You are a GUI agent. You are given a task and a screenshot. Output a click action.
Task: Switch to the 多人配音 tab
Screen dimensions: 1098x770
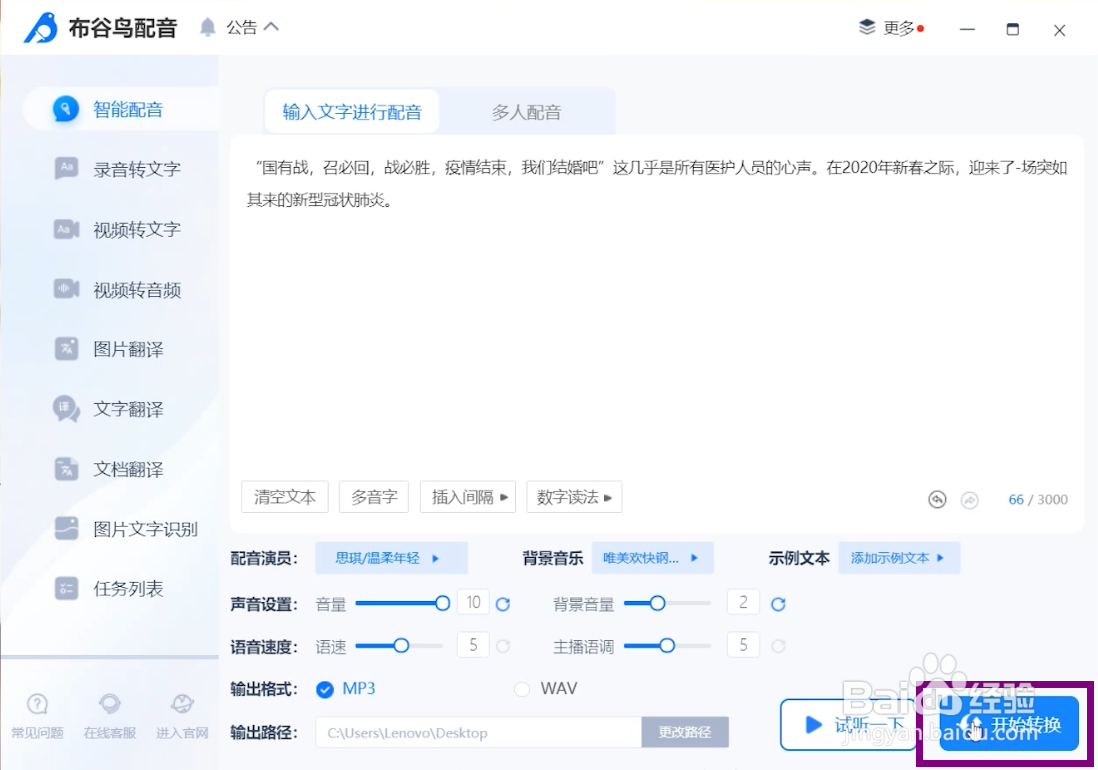[x=527, y=112]
